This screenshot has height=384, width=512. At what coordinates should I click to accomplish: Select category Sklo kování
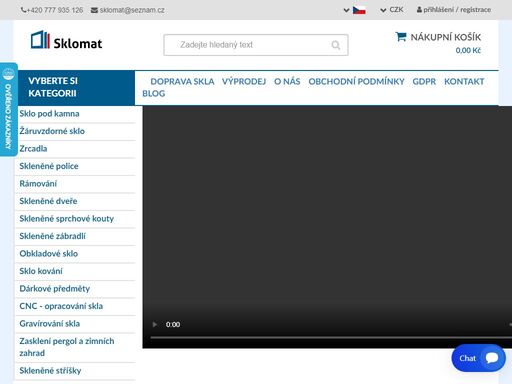coord(41,271)
